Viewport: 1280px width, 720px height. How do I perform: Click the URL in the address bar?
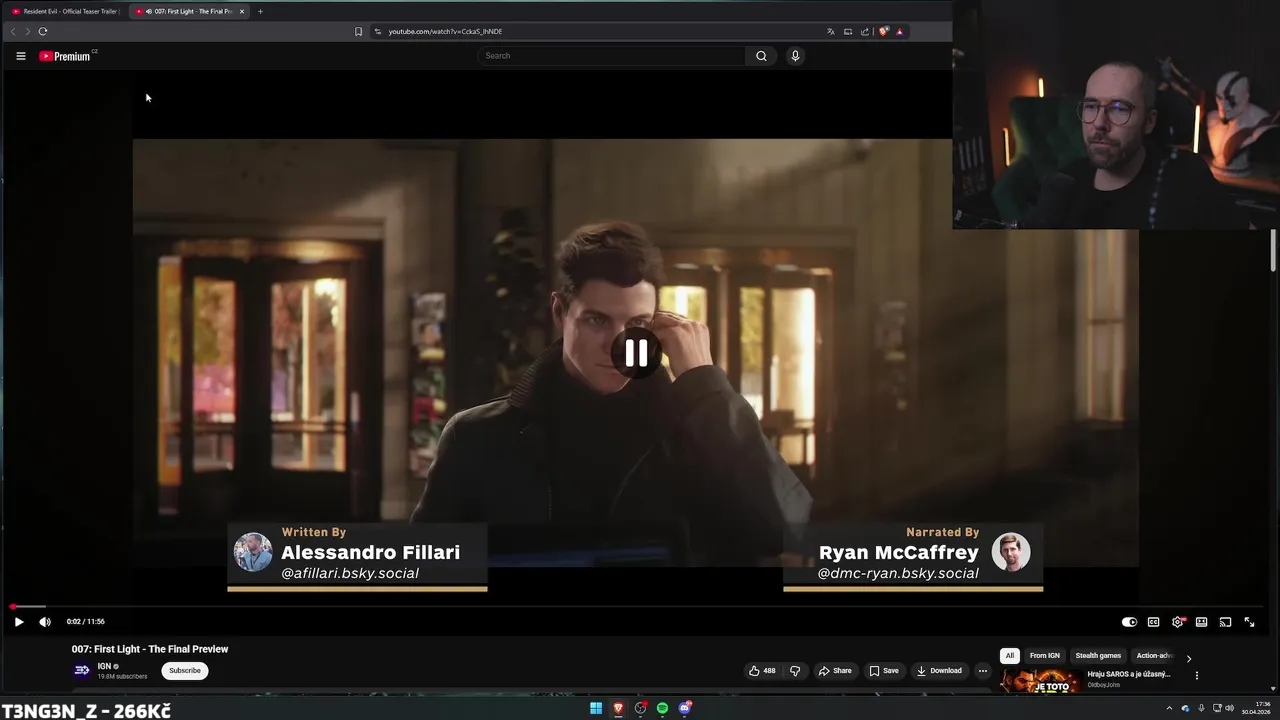(445, 31)
